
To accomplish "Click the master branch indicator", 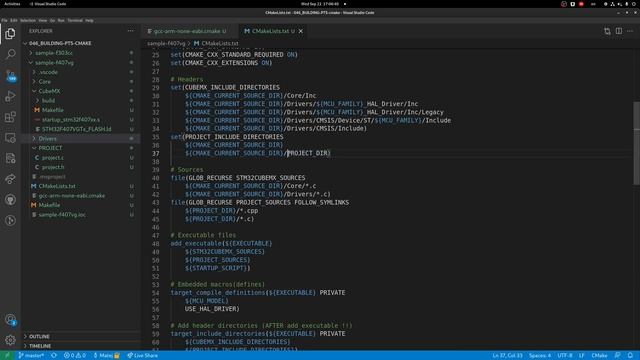I will tap(31, 356).
